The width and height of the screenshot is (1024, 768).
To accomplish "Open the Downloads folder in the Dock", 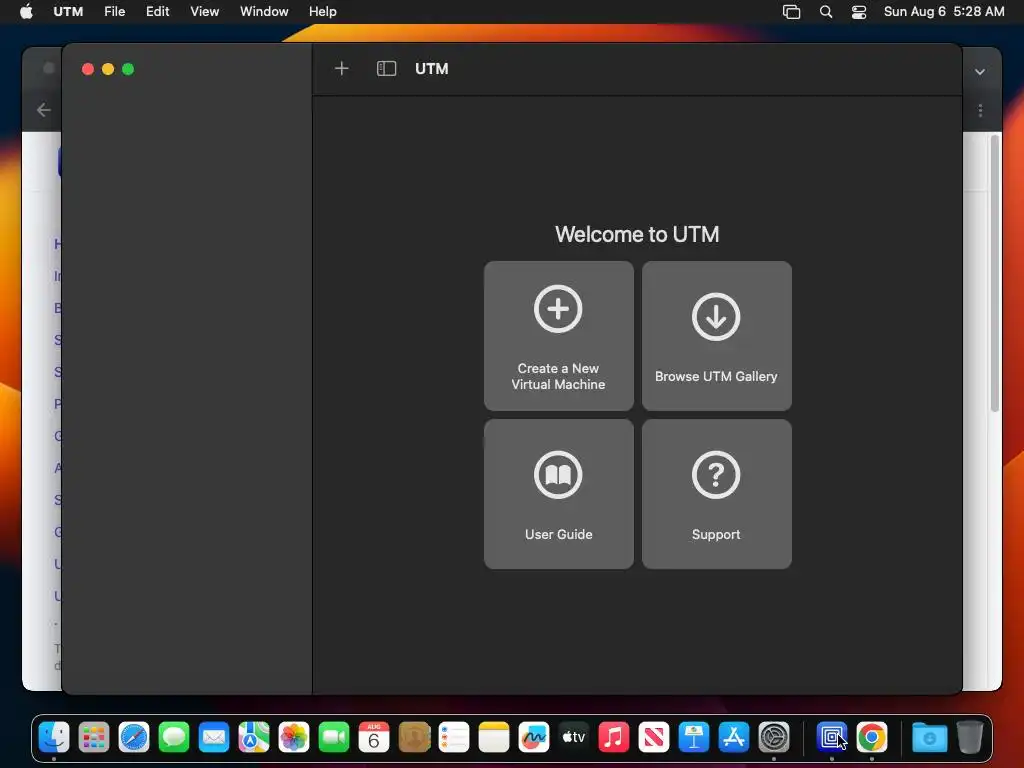I will click(x=929, y=737).
